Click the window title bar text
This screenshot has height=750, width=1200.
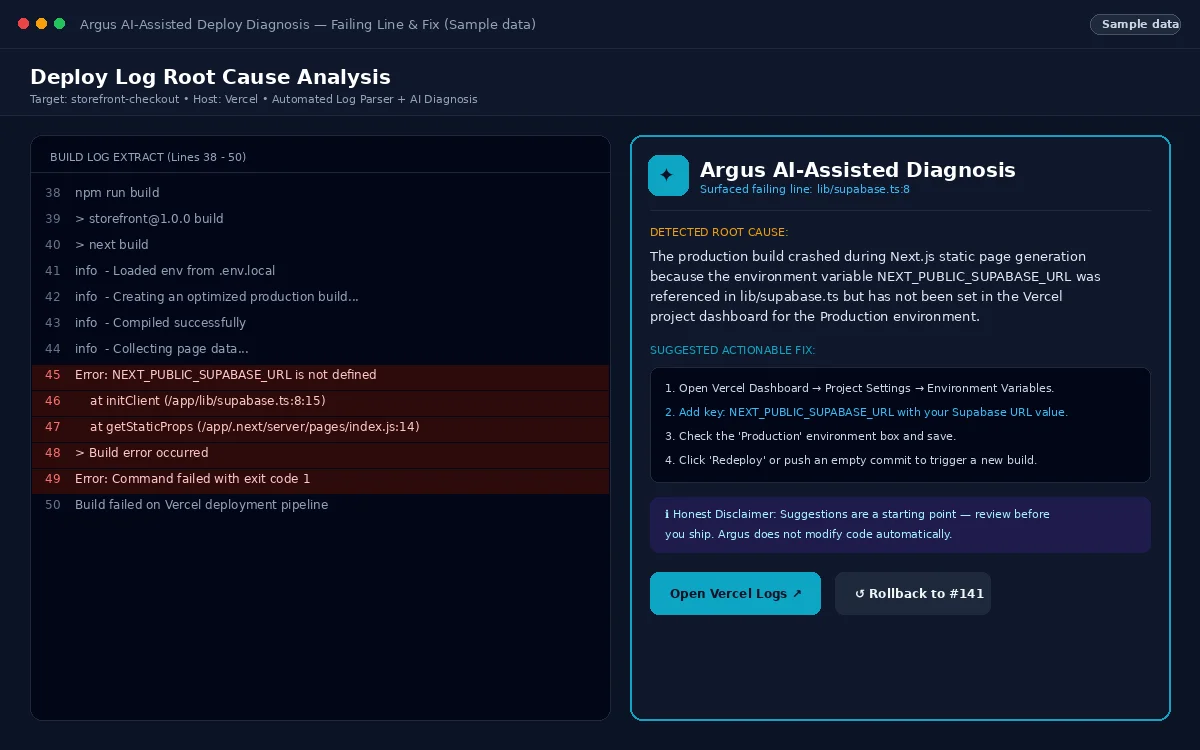coord(308,24)
